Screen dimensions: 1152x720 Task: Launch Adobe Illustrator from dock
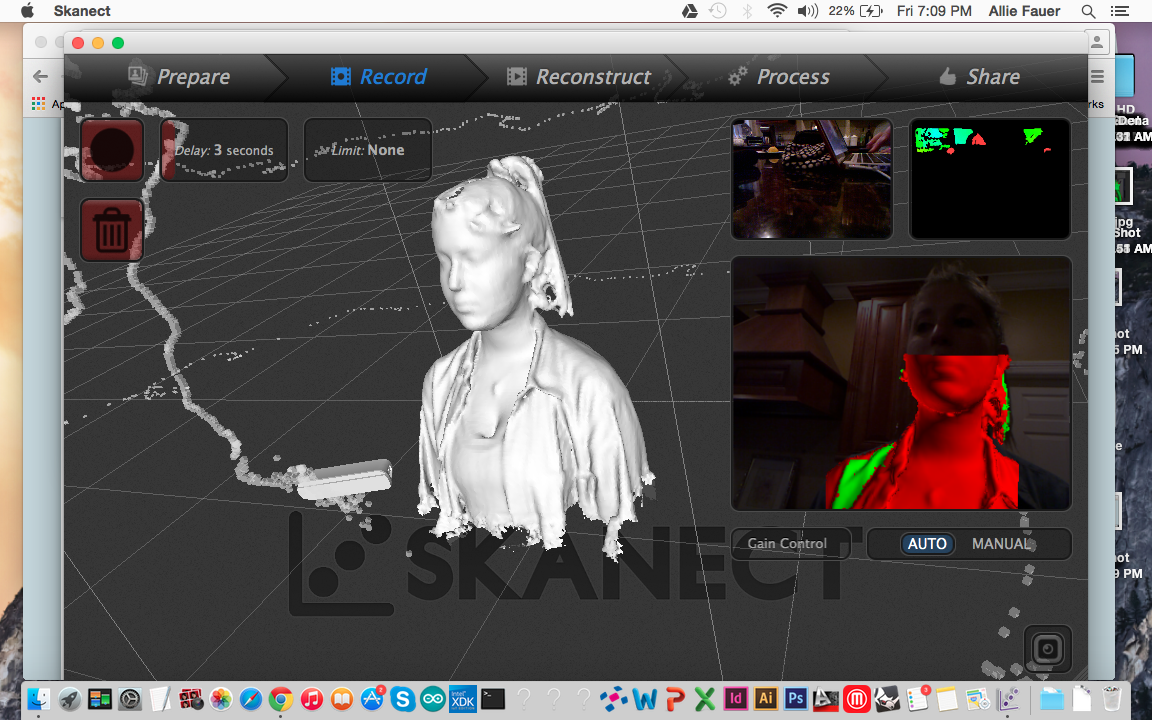[766, 699]
